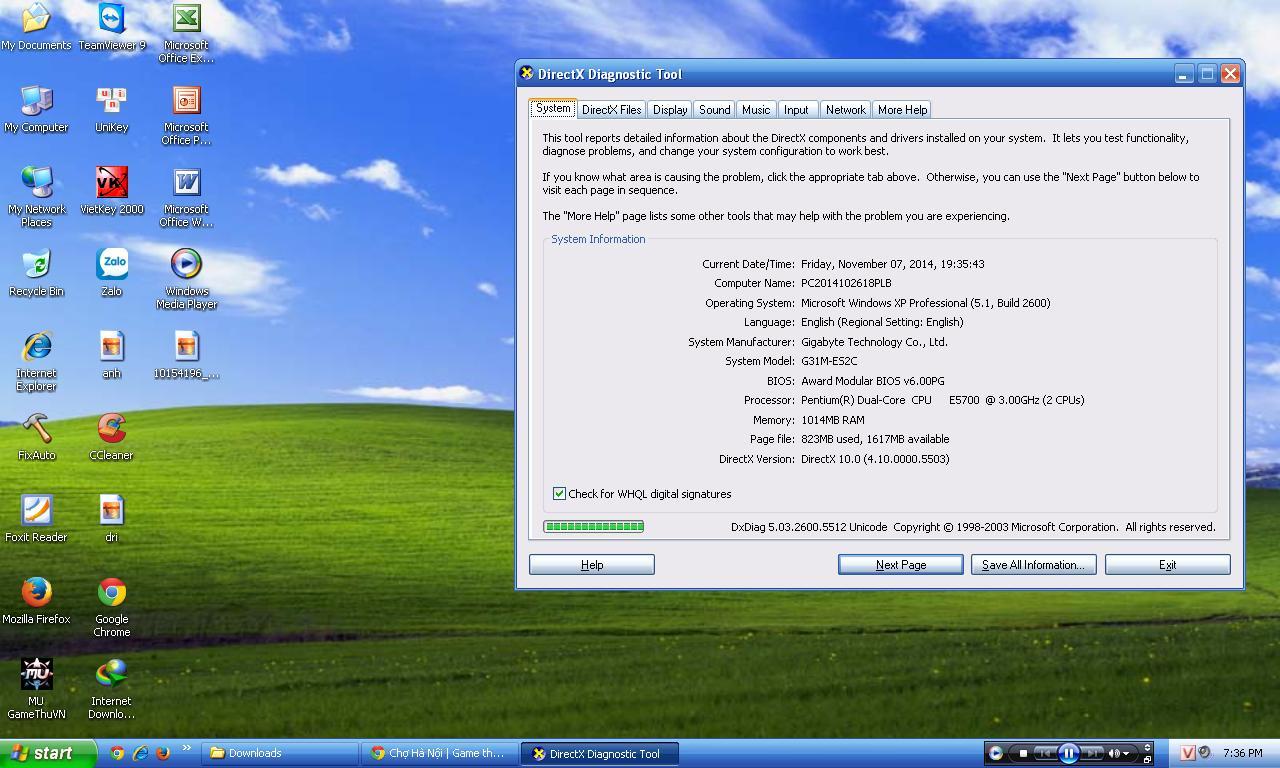This screenshot has width=1280, height=768.
Task: Select the 10154196_ file icon on desktop
Action: (186, 354)
